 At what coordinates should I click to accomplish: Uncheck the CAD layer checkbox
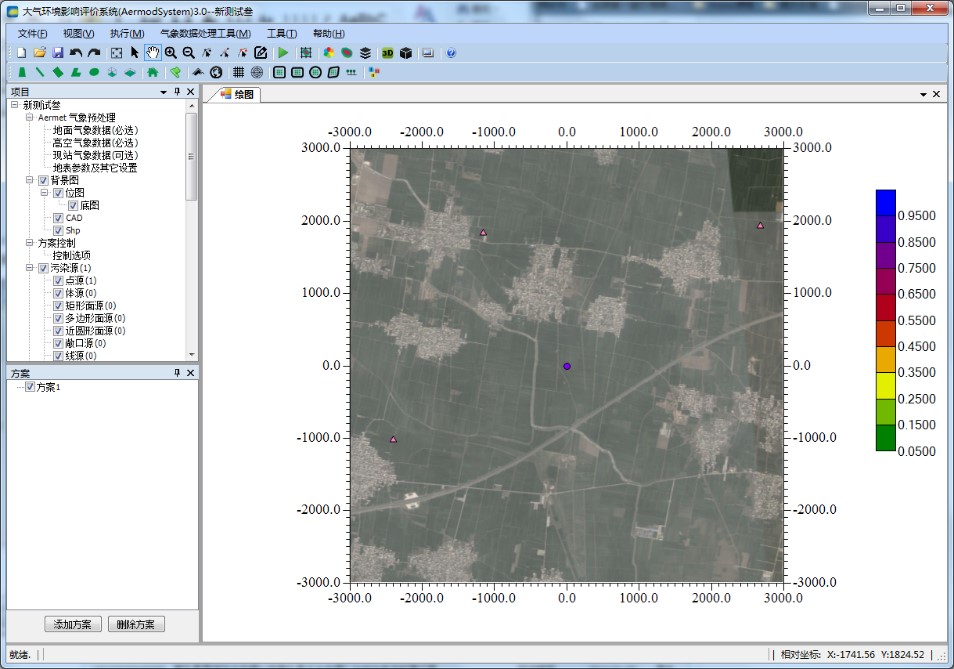coord(58,218)
